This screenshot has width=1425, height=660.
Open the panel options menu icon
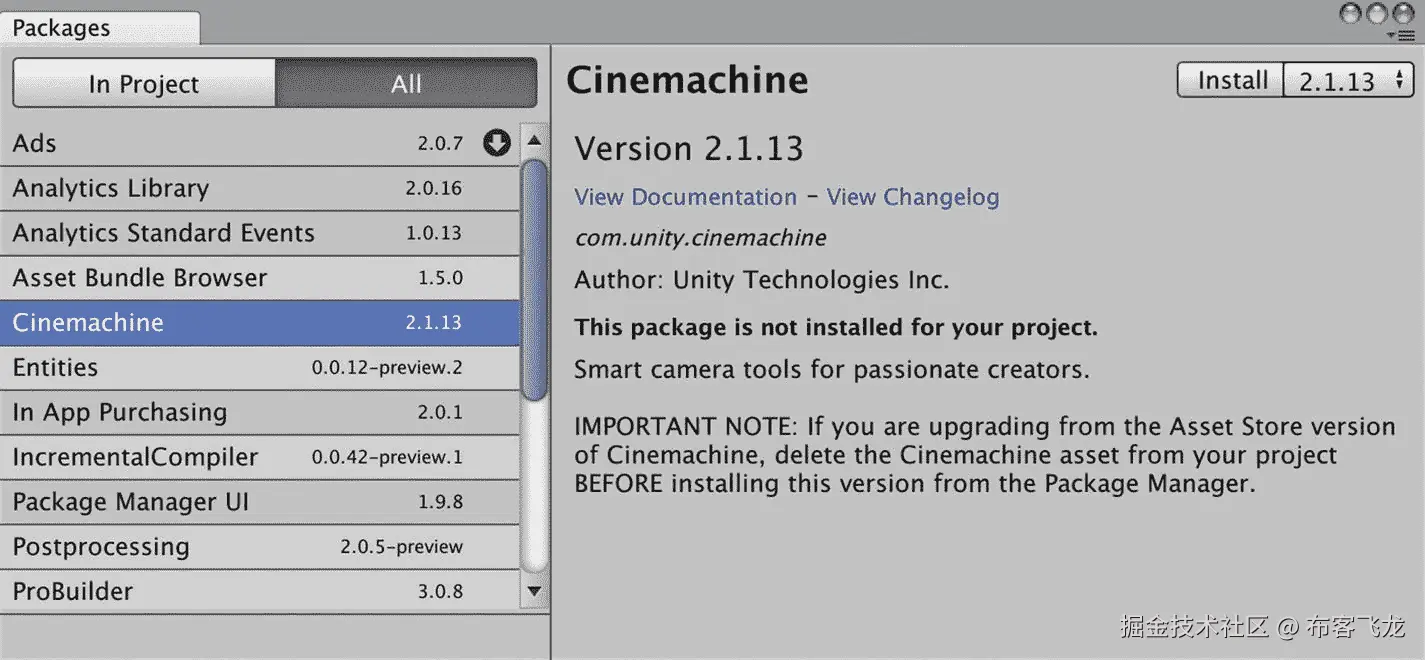(1406, 35)
